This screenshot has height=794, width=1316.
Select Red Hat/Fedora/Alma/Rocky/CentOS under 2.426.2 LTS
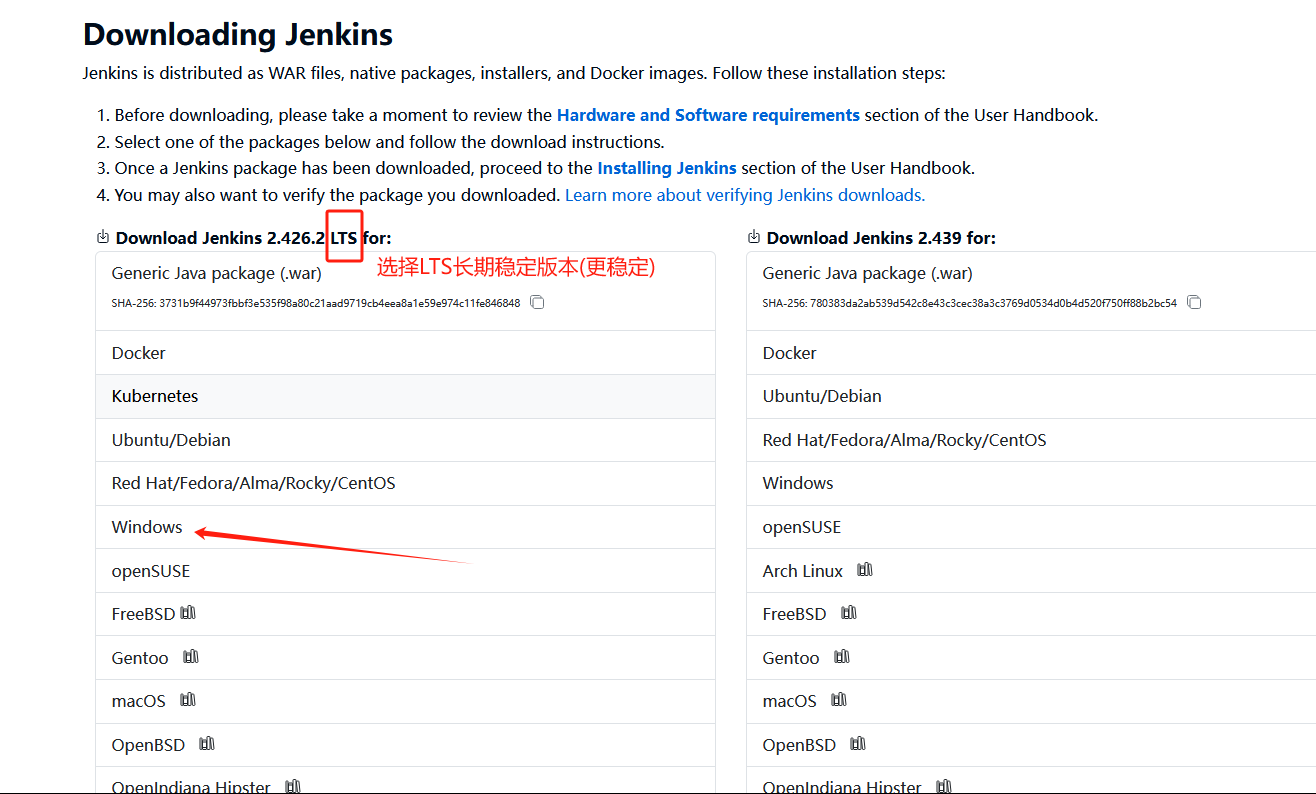[405, 483]
